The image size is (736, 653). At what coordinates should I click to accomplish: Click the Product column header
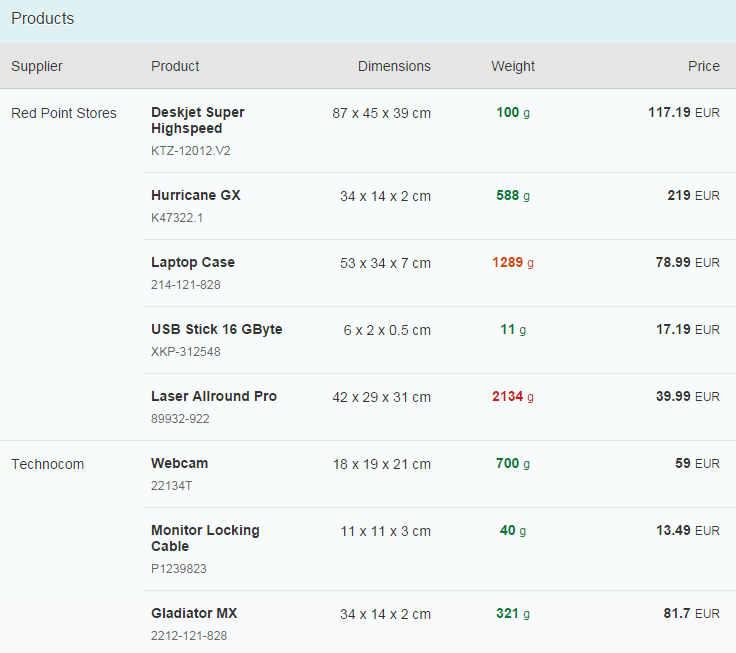175,66
